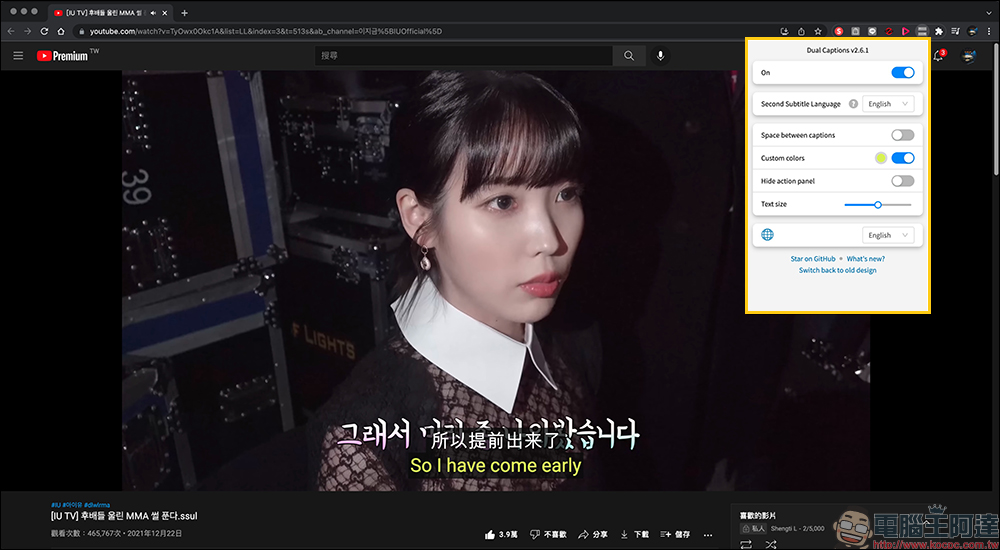Pick the yellow-green custom color swatch

click(x=881, y=158)
